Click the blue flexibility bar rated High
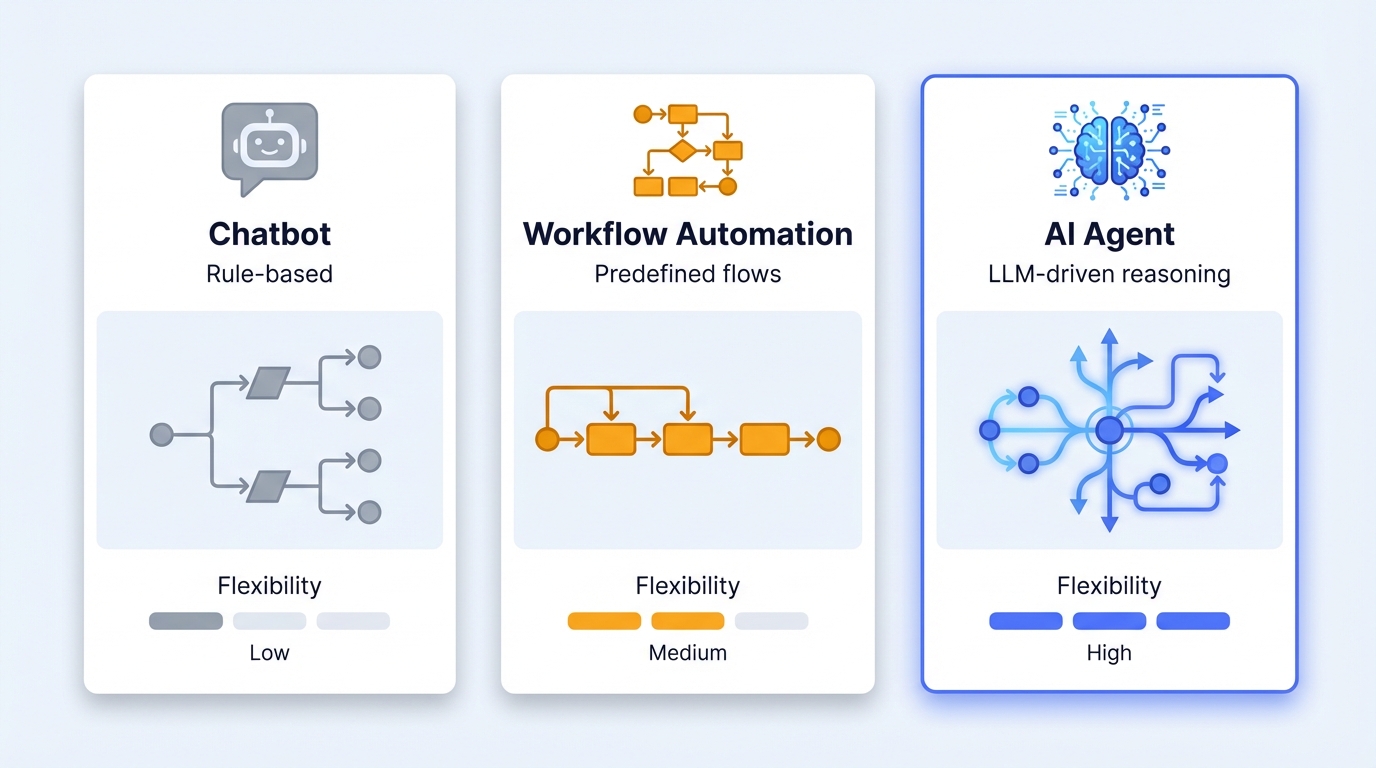 tap(1108, 621)
